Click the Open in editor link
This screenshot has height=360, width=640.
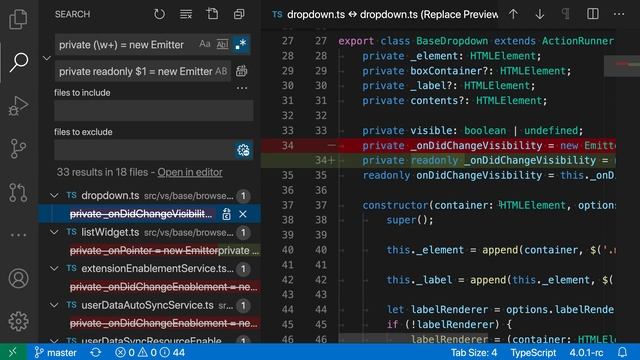[190, 172]
